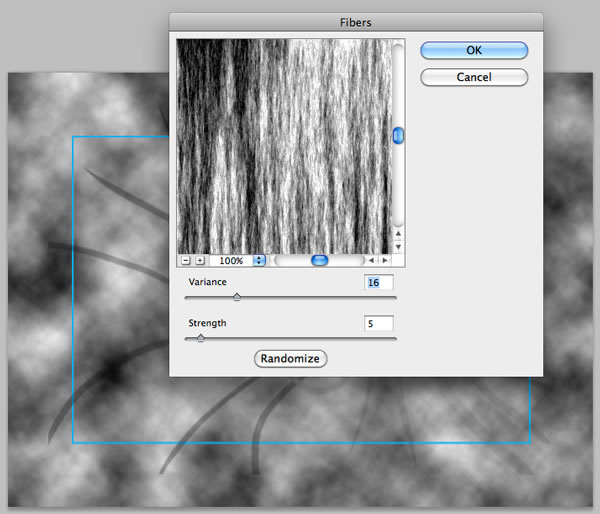Click the Randomize button
The width and height of the screenshot is (600, 514).
[x=290, y=359]
